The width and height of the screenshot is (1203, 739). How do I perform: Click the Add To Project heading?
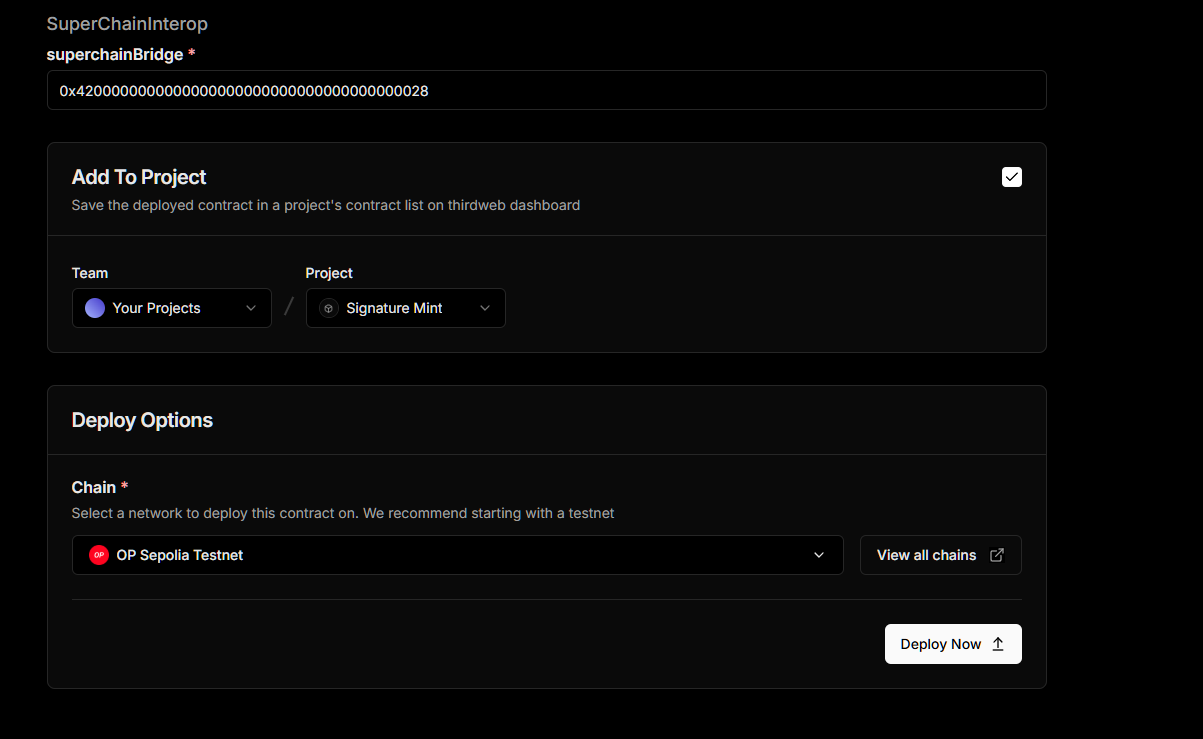tap(139, 177)
